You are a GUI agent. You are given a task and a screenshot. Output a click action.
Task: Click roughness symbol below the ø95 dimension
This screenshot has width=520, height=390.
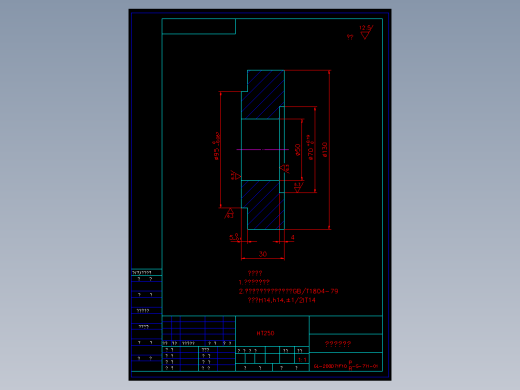pyautogui.click(x=229, y=213)
